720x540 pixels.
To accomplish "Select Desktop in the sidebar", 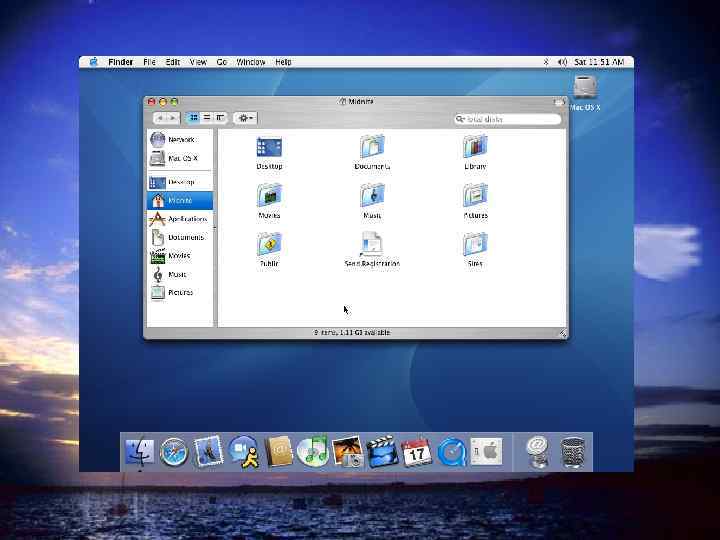I will [180, 182].
